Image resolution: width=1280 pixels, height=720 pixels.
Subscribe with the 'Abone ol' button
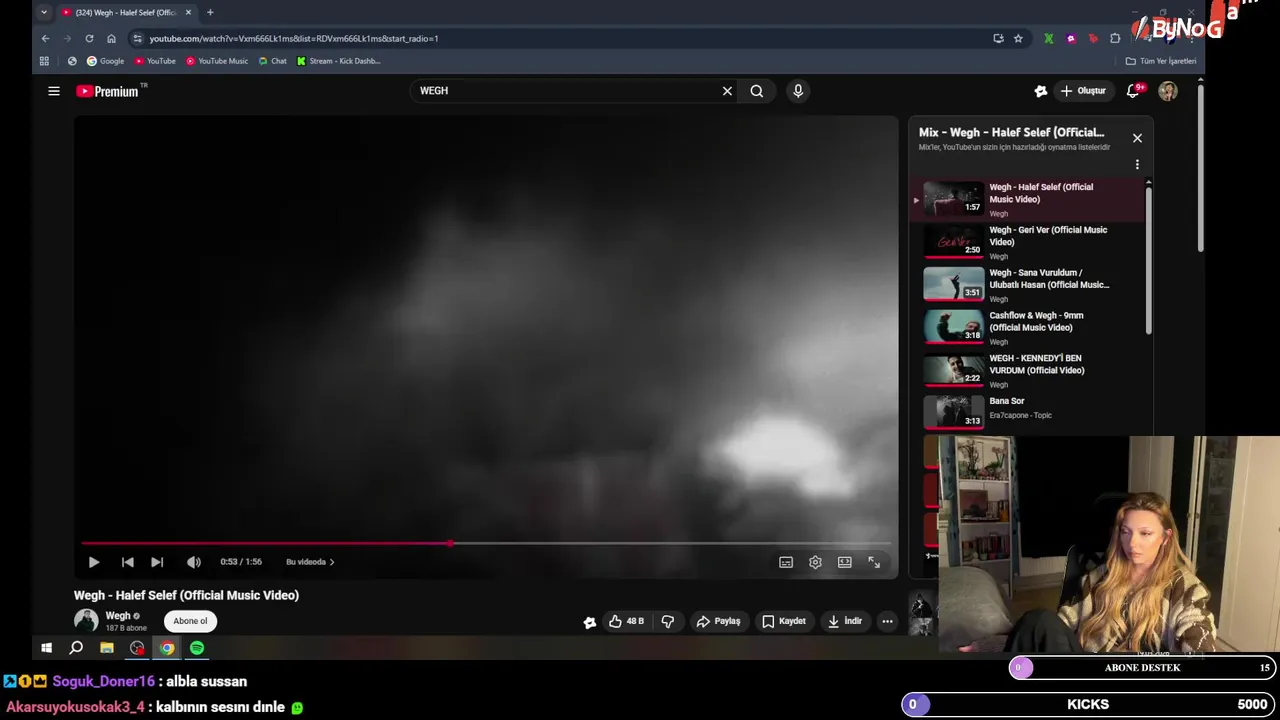pyautogui.click(x=190, y=621)
